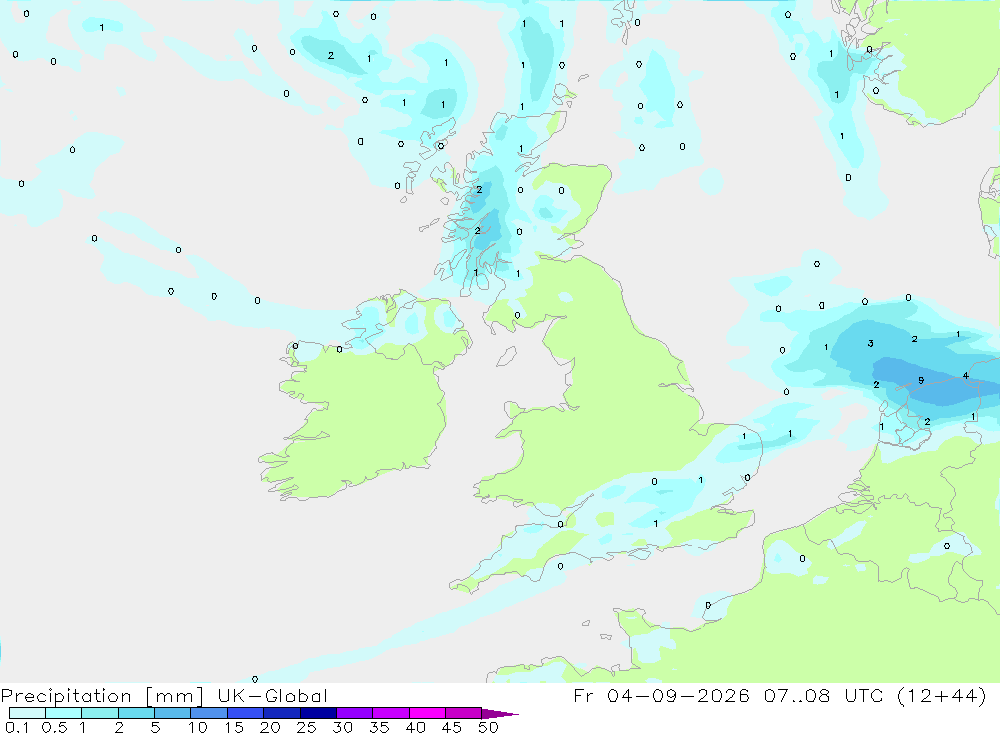Click the Isle of Man outline
Screen dimensions: 1000x733
506,357
